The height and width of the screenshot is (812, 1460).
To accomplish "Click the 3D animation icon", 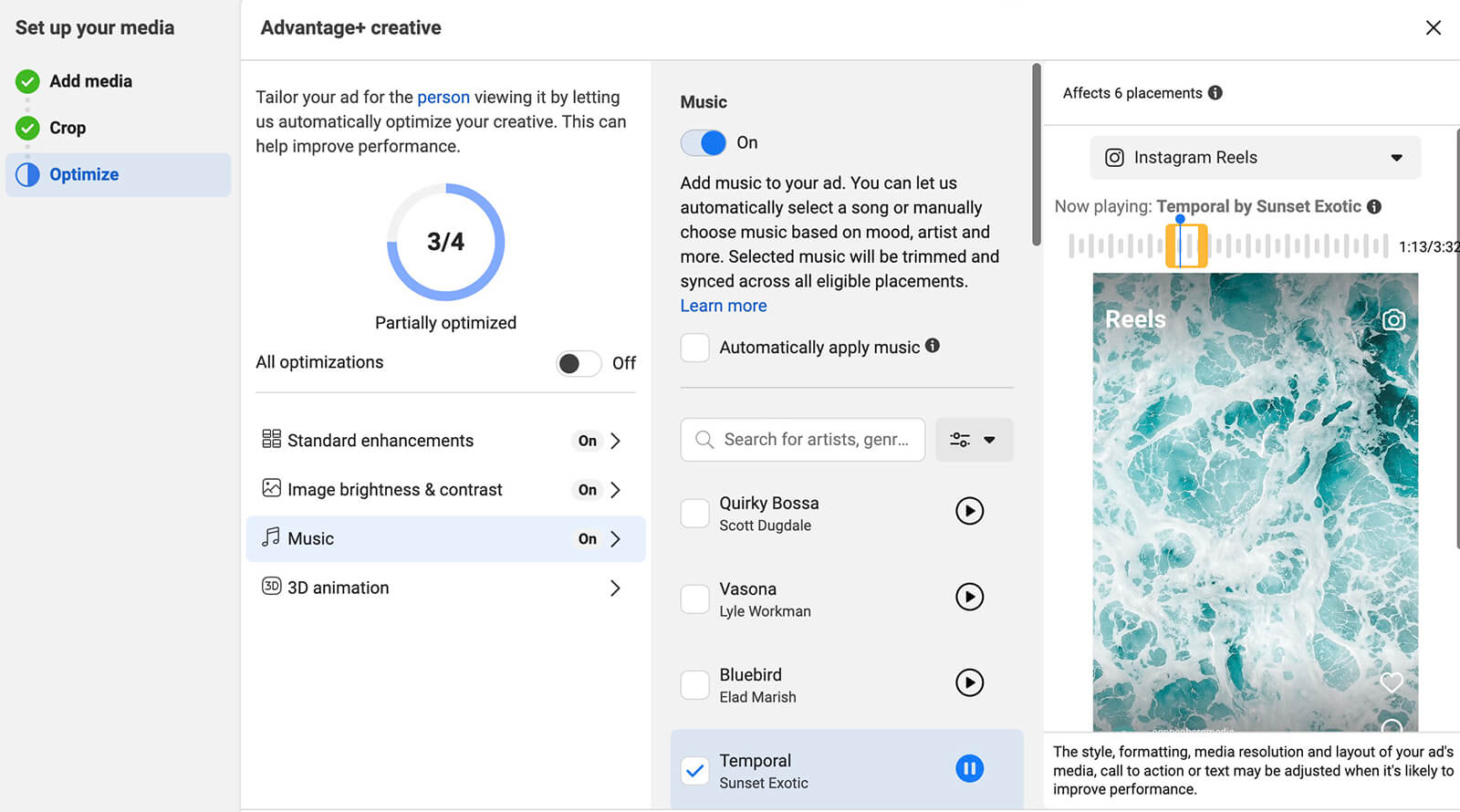I will [x=271, y=586].
